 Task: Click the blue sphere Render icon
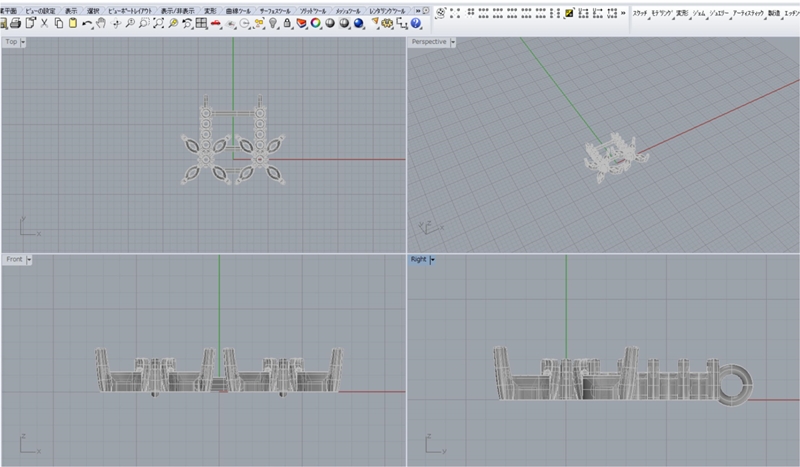[359, 23]
